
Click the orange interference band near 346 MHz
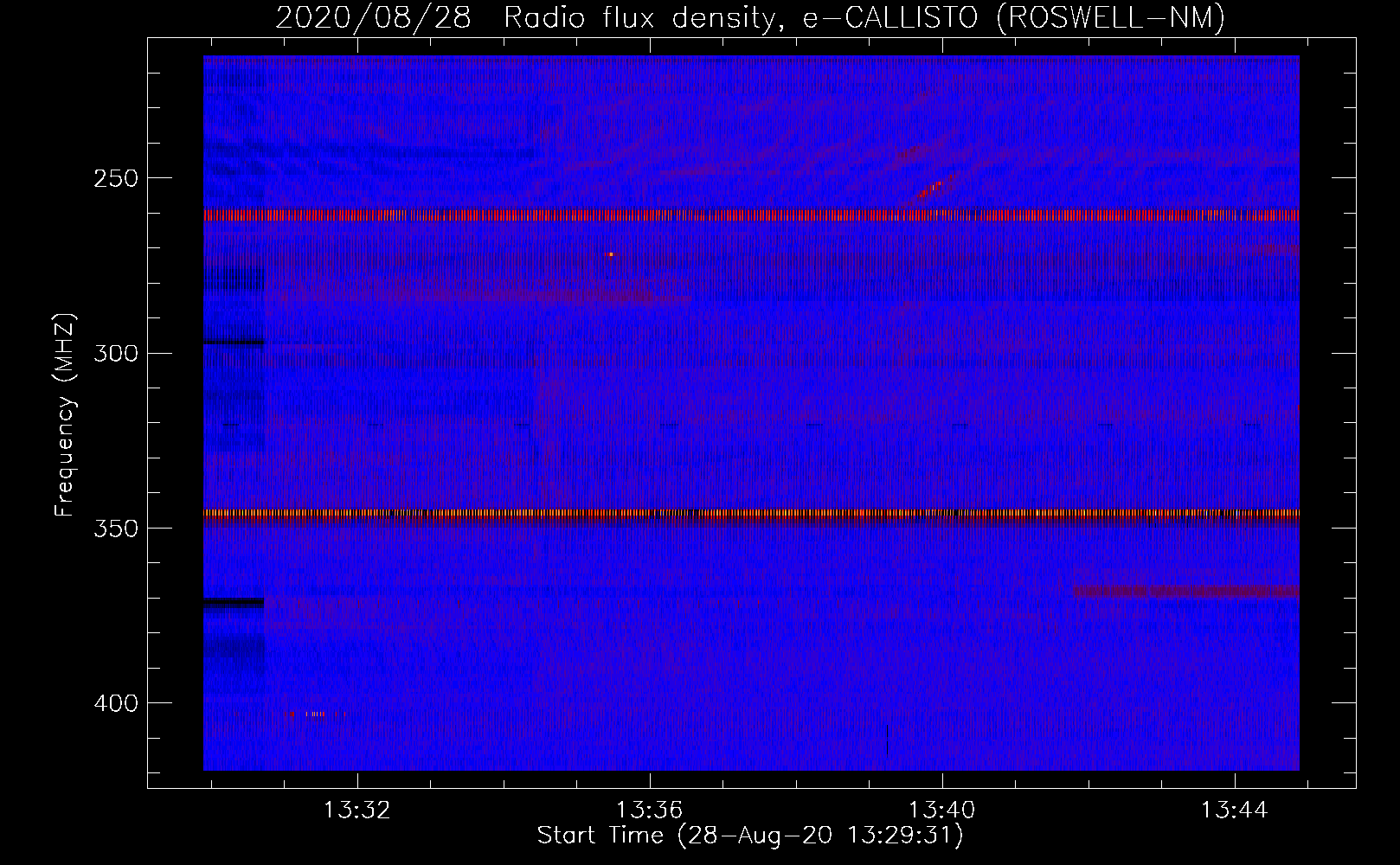(x=751, y=513)
